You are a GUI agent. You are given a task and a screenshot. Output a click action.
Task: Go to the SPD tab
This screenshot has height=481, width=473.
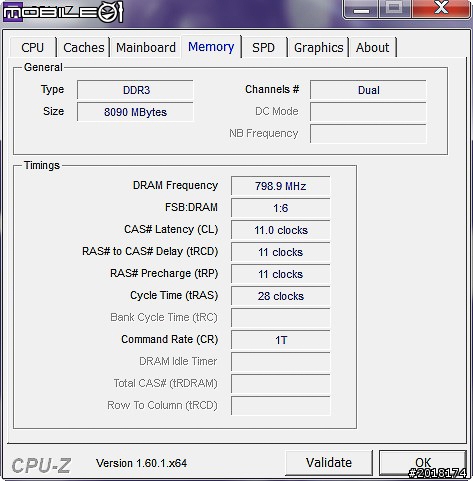point(263,47)
